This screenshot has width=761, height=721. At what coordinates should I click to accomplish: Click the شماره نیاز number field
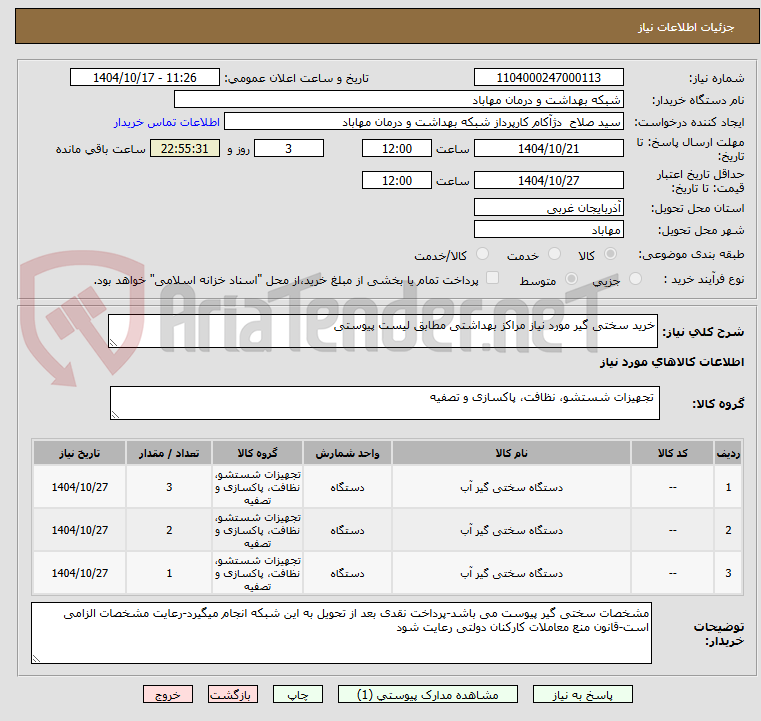(x=548, y=78)
